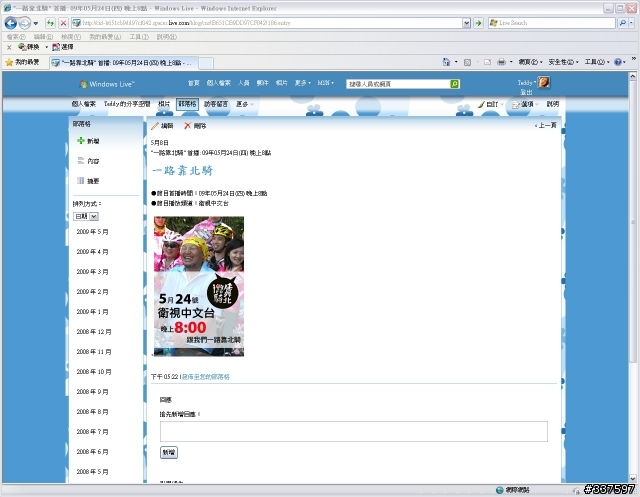Open the 工具 menu in menu bar
640x497 pixels.
(139, 37)
